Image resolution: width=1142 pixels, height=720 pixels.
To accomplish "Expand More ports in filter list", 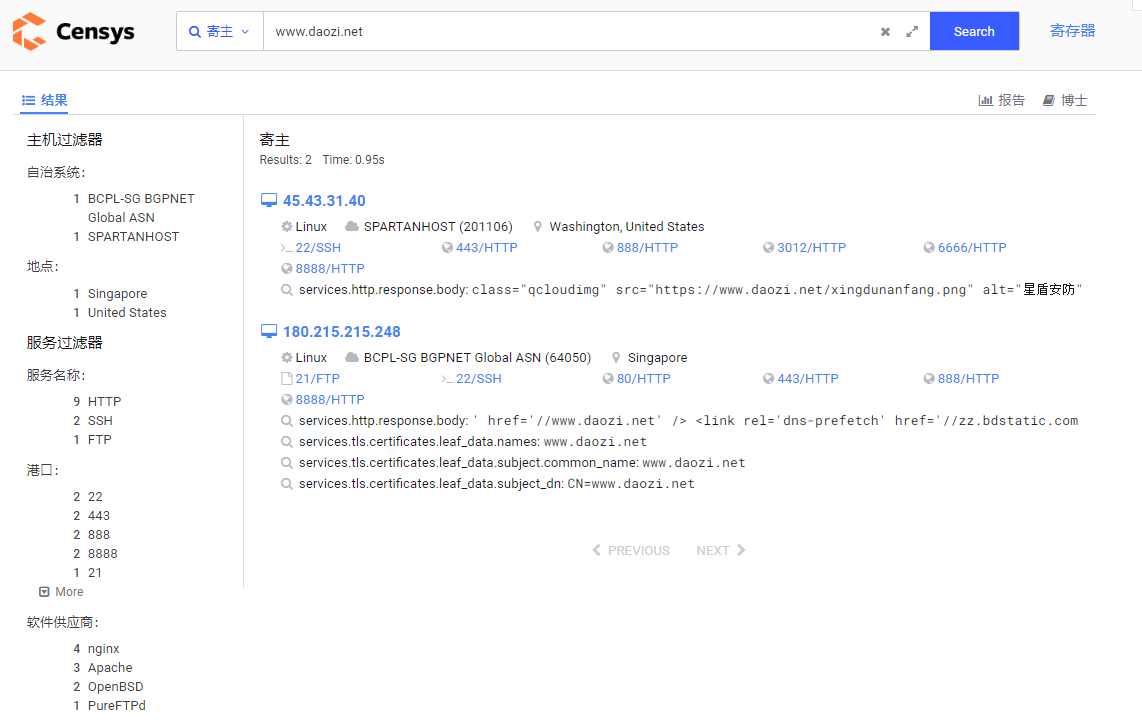I will pos(61,592).
